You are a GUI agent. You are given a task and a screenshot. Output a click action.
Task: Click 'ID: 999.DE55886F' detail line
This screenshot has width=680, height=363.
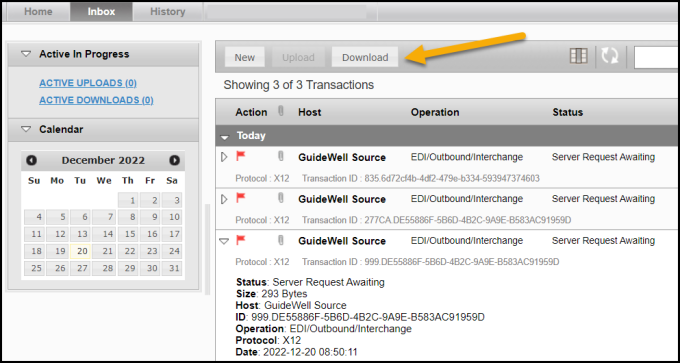pyautogui.click(x=360, y=317)
